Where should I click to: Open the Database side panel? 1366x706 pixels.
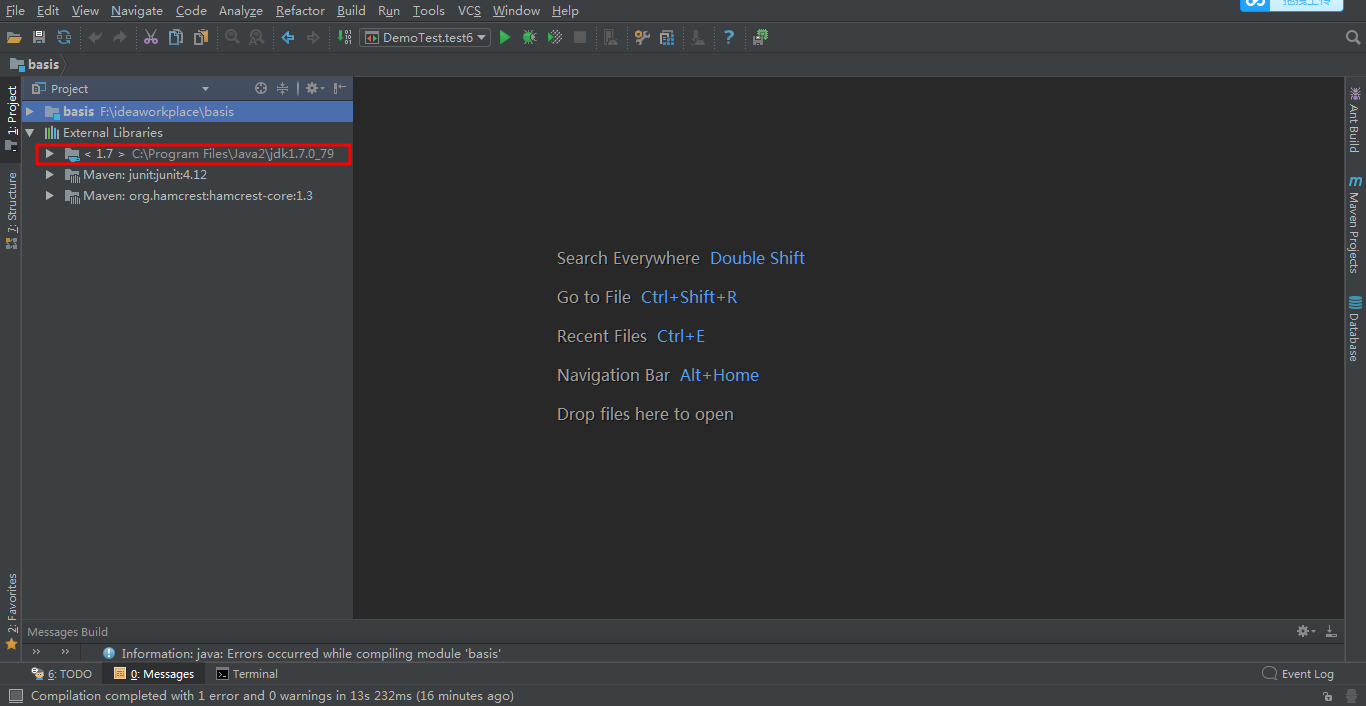coord(1354,329)
